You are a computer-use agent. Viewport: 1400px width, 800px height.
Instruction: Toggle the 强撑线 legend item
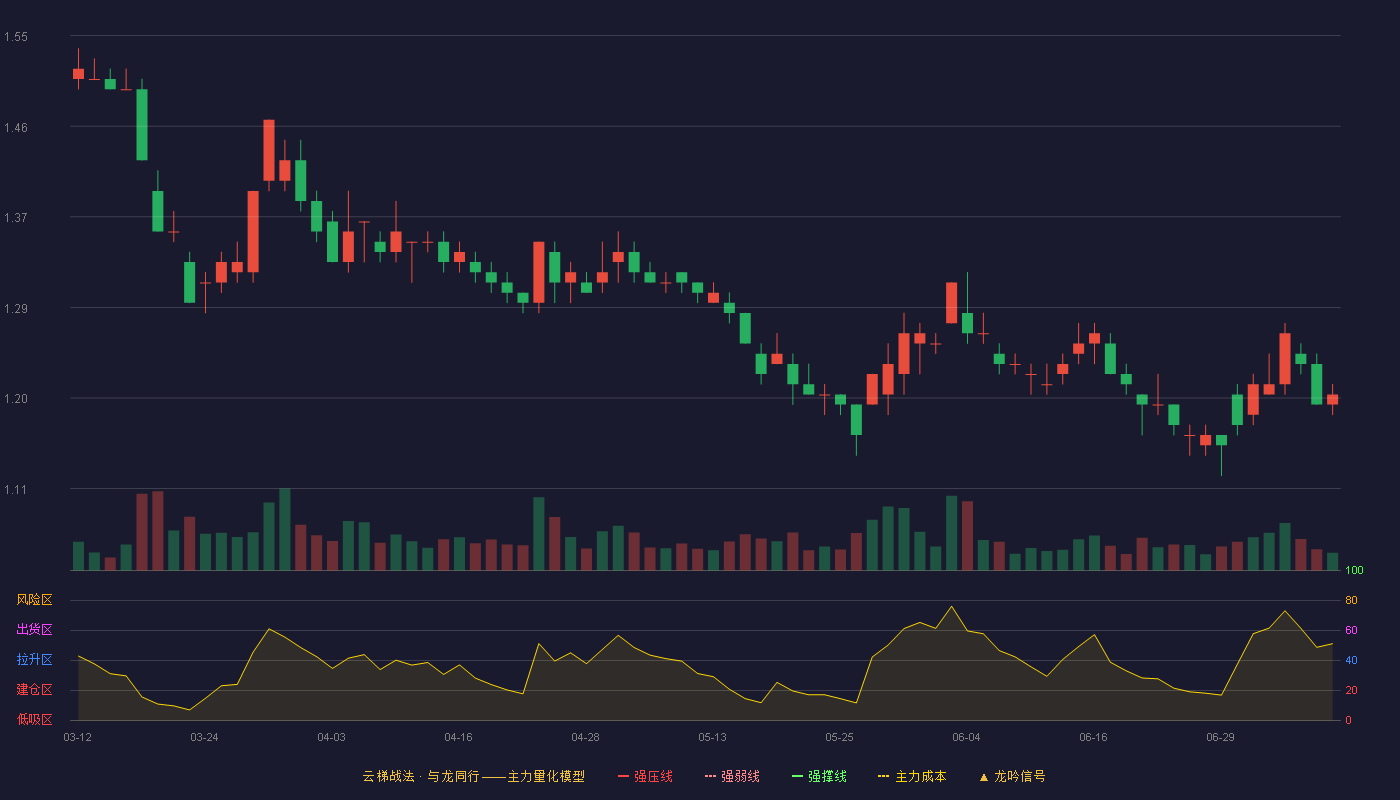pyautogui.click(x=819, y=776)
